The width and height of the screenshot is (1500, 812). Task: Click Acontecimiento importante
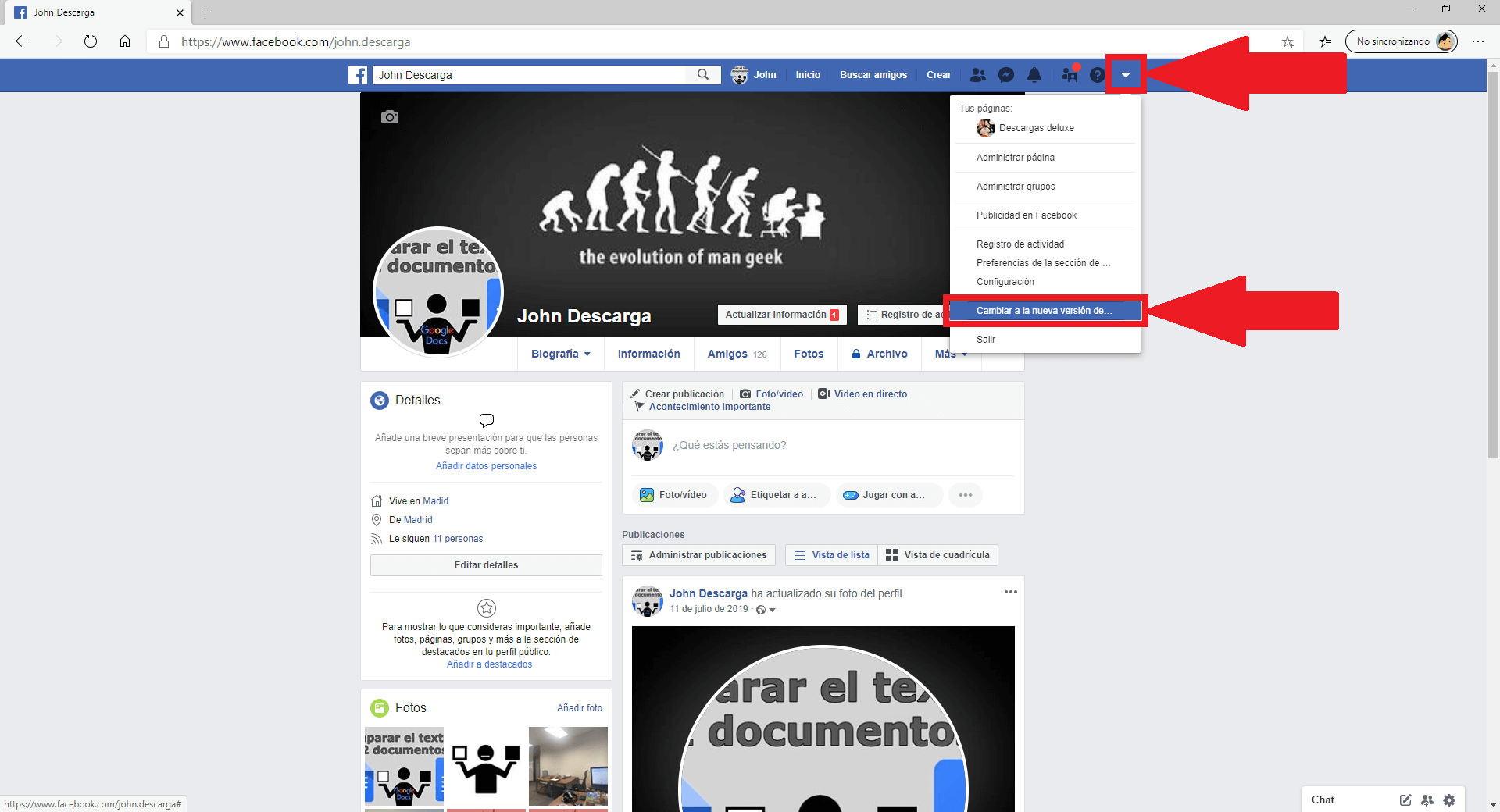click(x=702, y=407)
